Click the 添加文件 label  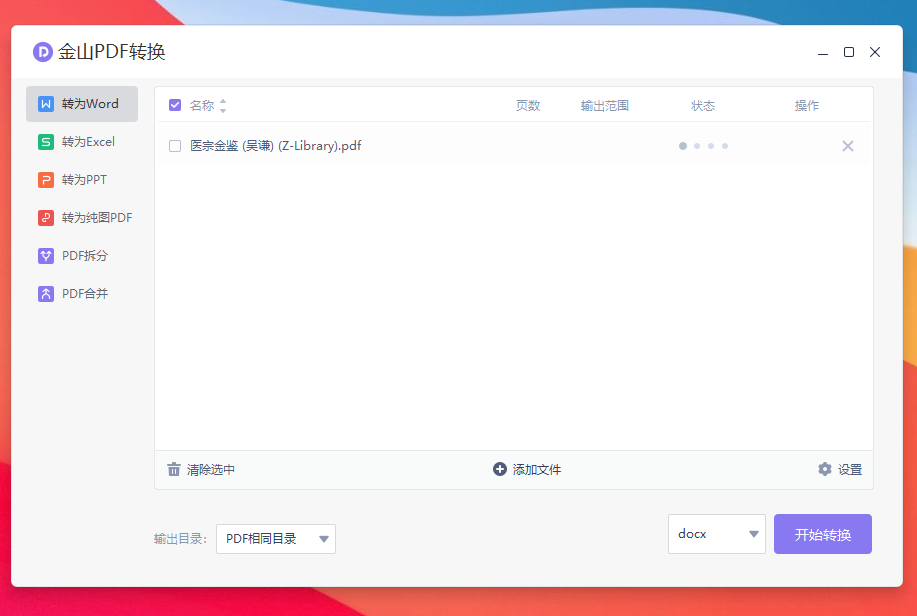tap(536, 470)
